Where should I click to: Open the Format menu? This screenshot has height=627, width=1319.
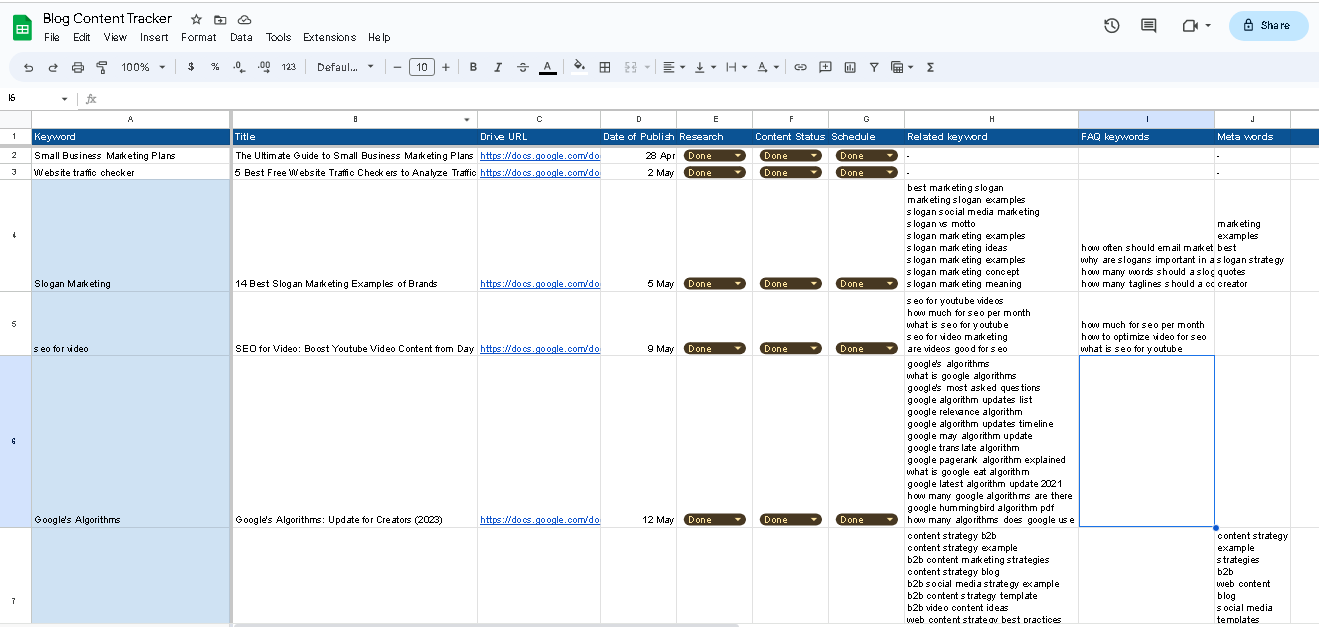[199, 37]
